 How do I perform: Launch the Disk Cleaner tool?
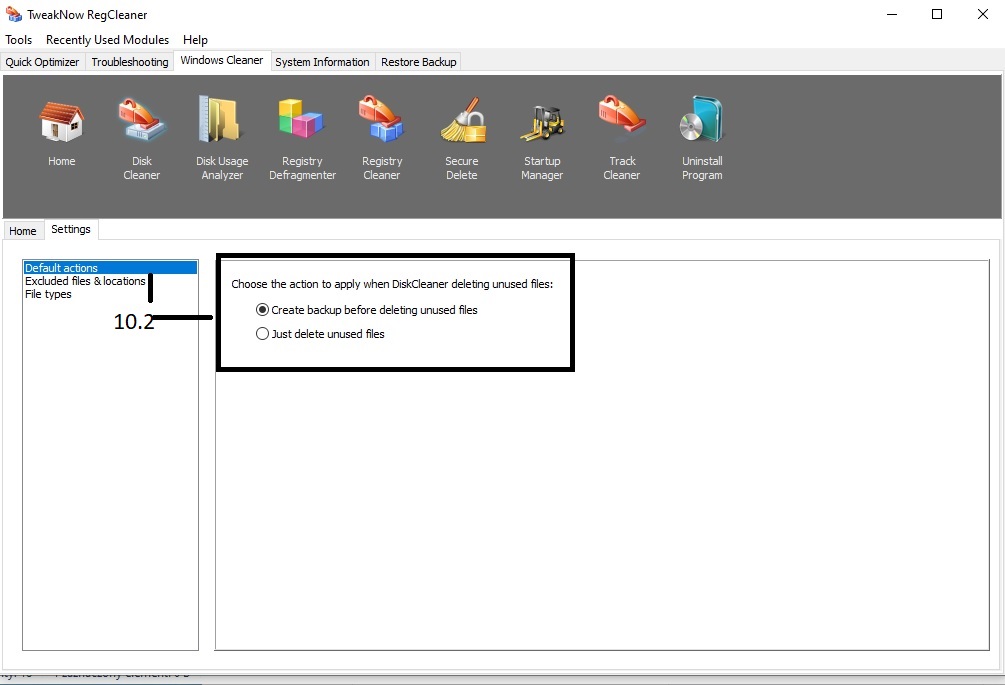tap(142, 138)
